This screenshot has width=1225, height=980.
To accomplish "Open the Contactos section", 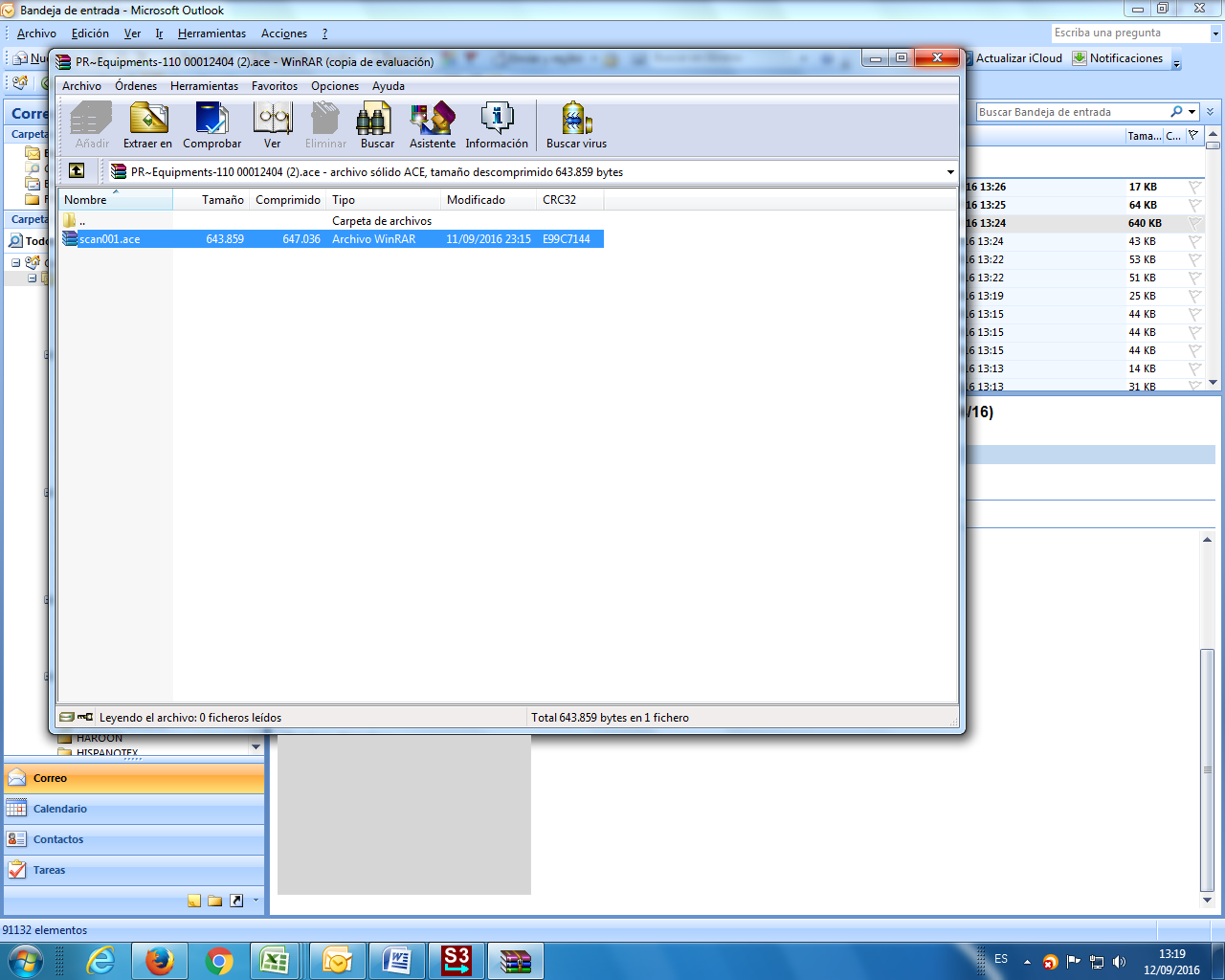I will tap(58, 839).
